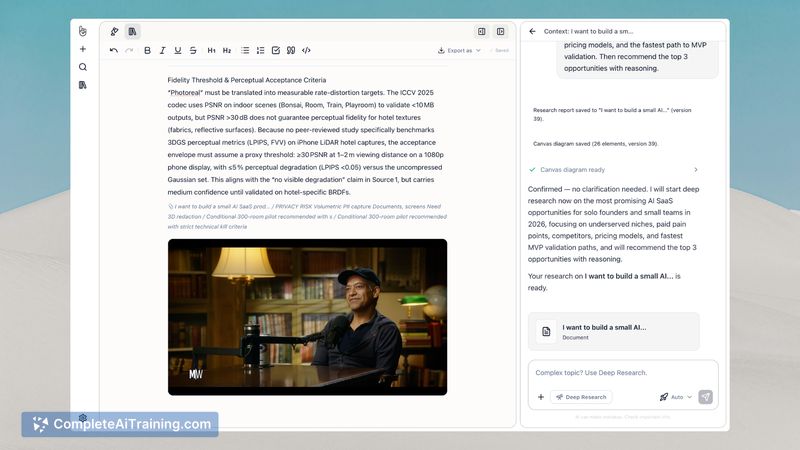The height and width of the screenshot is (450, 800).
Task: Undo the last edit
Action: [x=114, y=51]
